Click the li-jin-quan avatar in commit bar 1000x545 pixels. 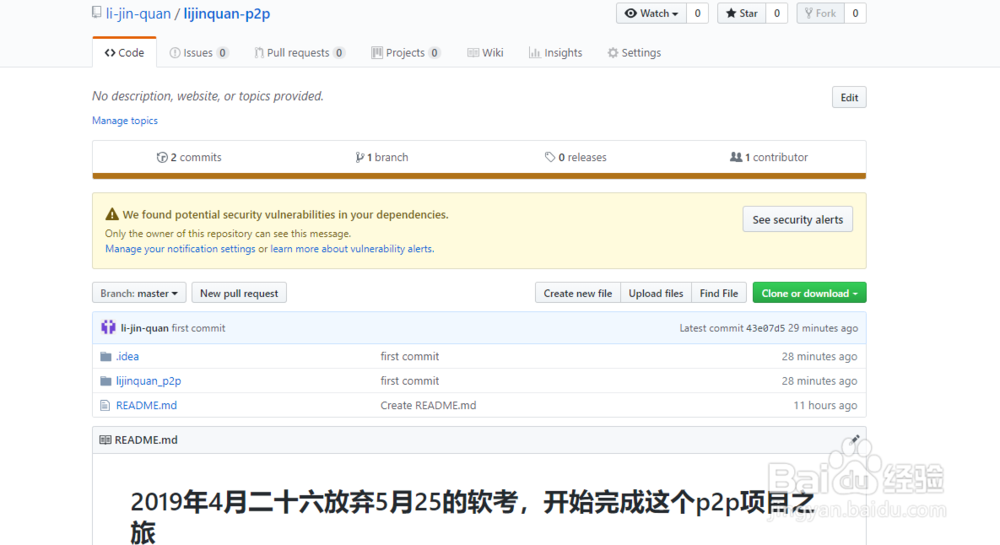click(108, 328)
